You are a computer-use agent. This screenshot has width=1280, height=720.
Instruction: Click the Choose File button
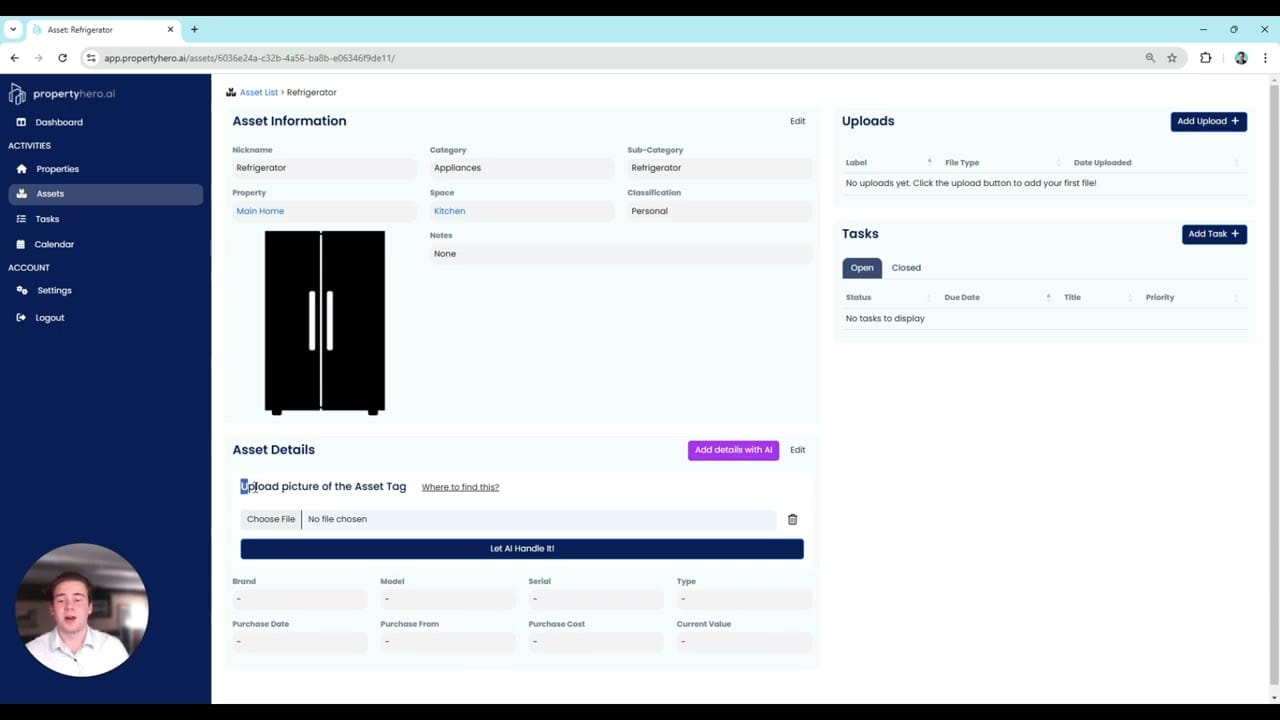(271, 519)
